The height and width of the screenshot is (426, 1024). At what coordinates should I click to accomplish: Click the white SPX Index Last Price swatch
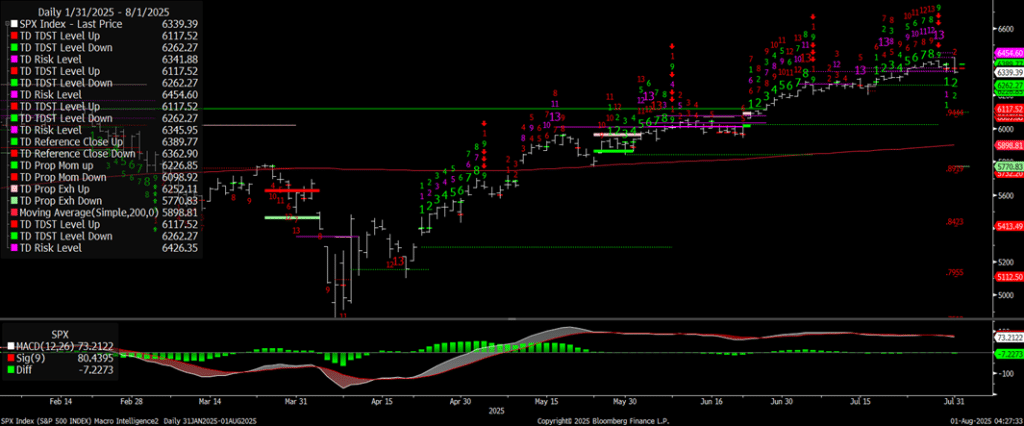coord(12,22)
